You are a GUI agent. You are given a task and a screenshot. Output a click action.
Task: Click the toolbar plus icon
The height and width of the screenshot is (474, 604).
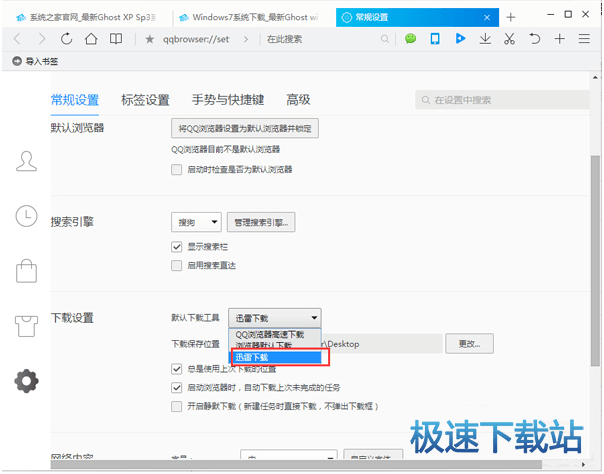559,39
